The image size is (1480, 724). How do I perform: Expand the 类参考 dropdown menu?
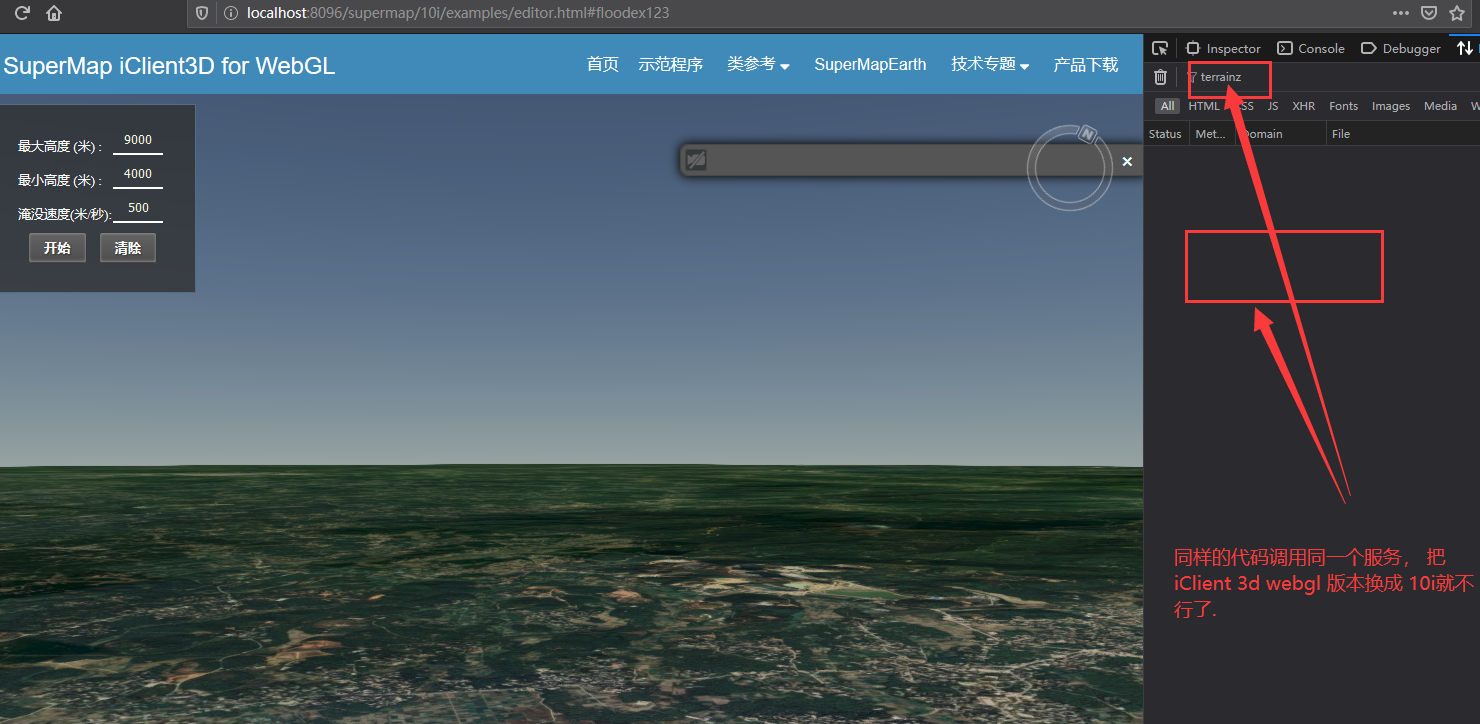coord(758,64)
